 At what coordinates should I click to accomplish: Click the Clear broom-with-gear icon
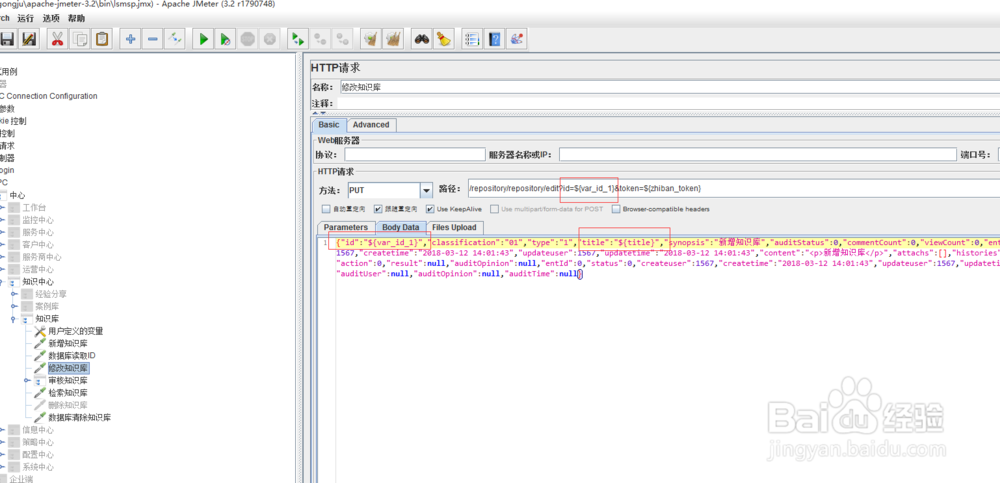371,39
